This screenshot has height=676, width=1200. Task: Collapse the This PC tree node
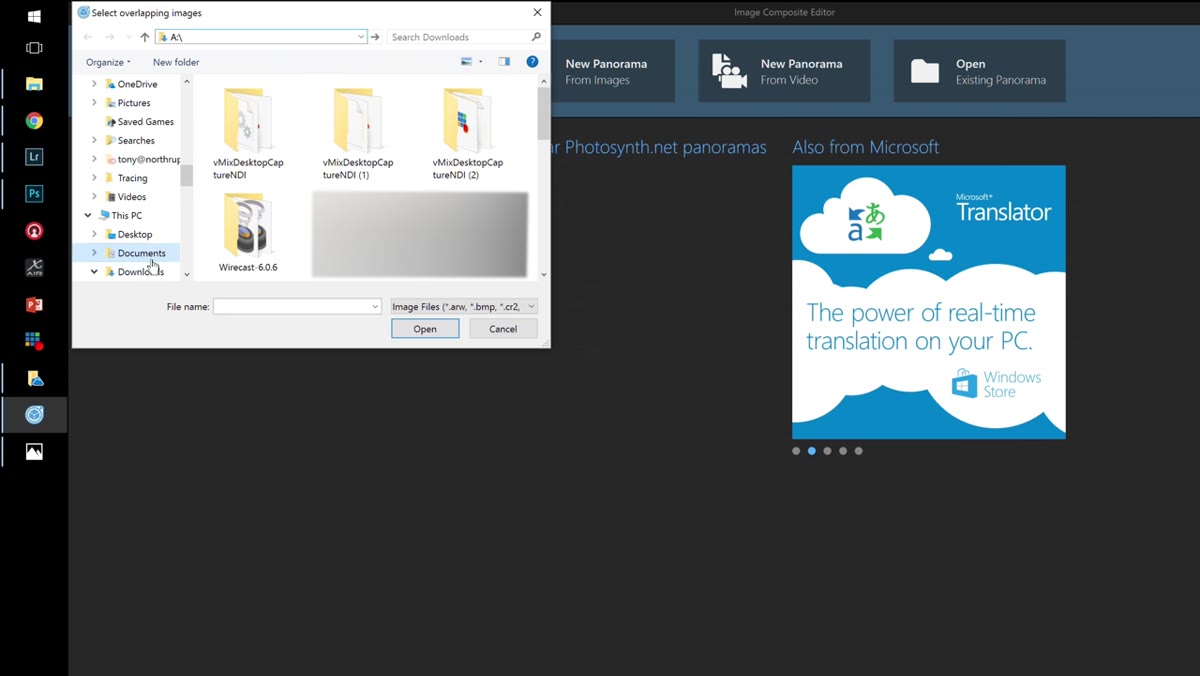(x=88, y=215)
